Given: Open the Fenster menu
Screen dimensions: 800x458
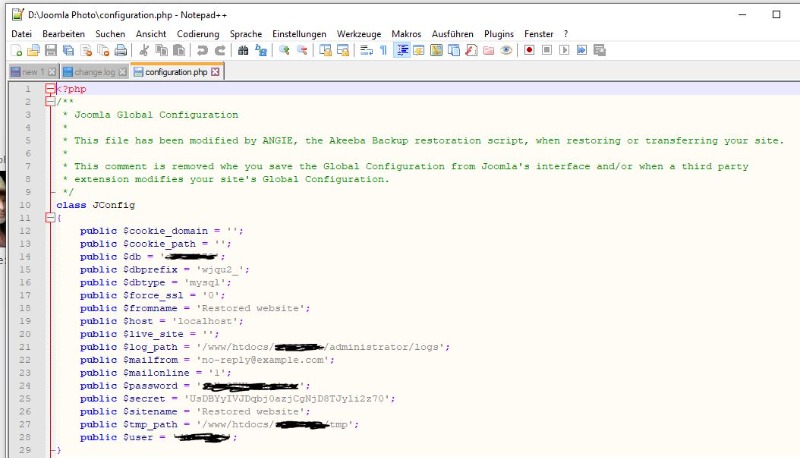Looking at the screenshot, I should click(539, 34).
